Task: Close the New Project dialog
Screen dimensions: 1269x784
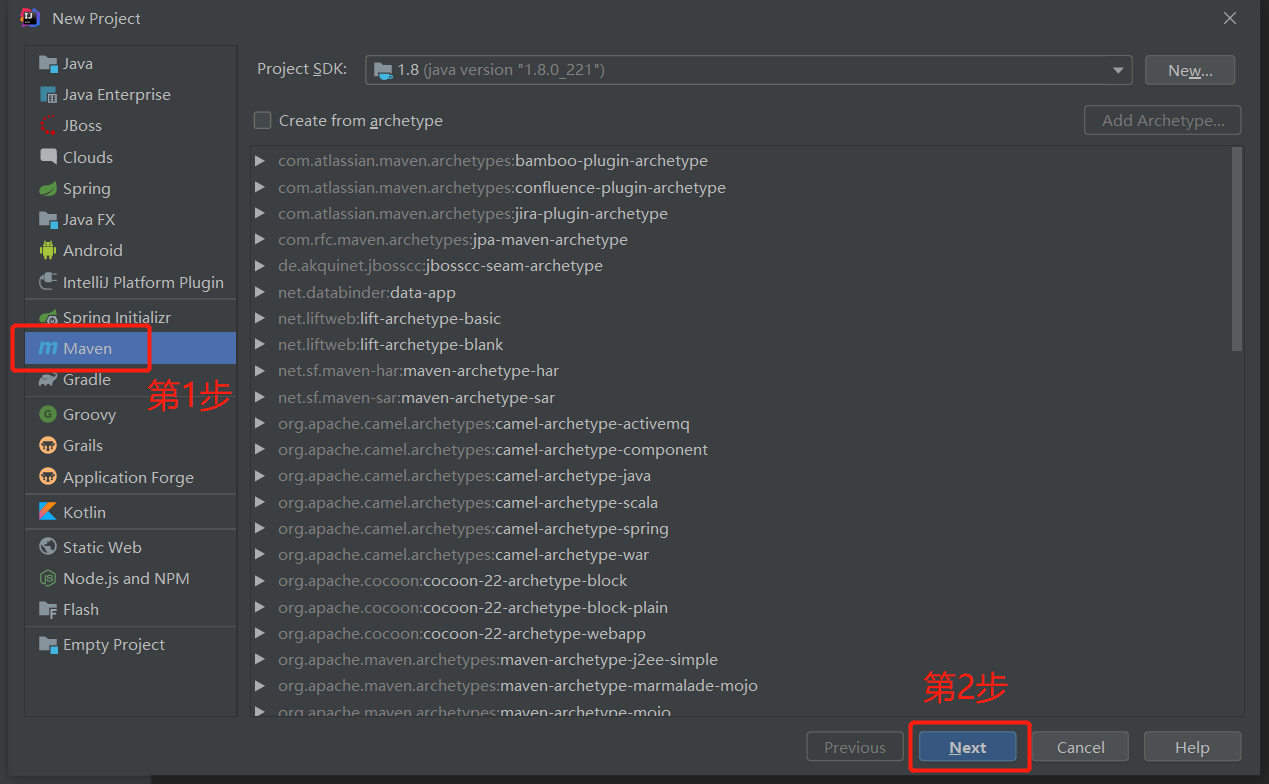Action: tap(1230, 18)
